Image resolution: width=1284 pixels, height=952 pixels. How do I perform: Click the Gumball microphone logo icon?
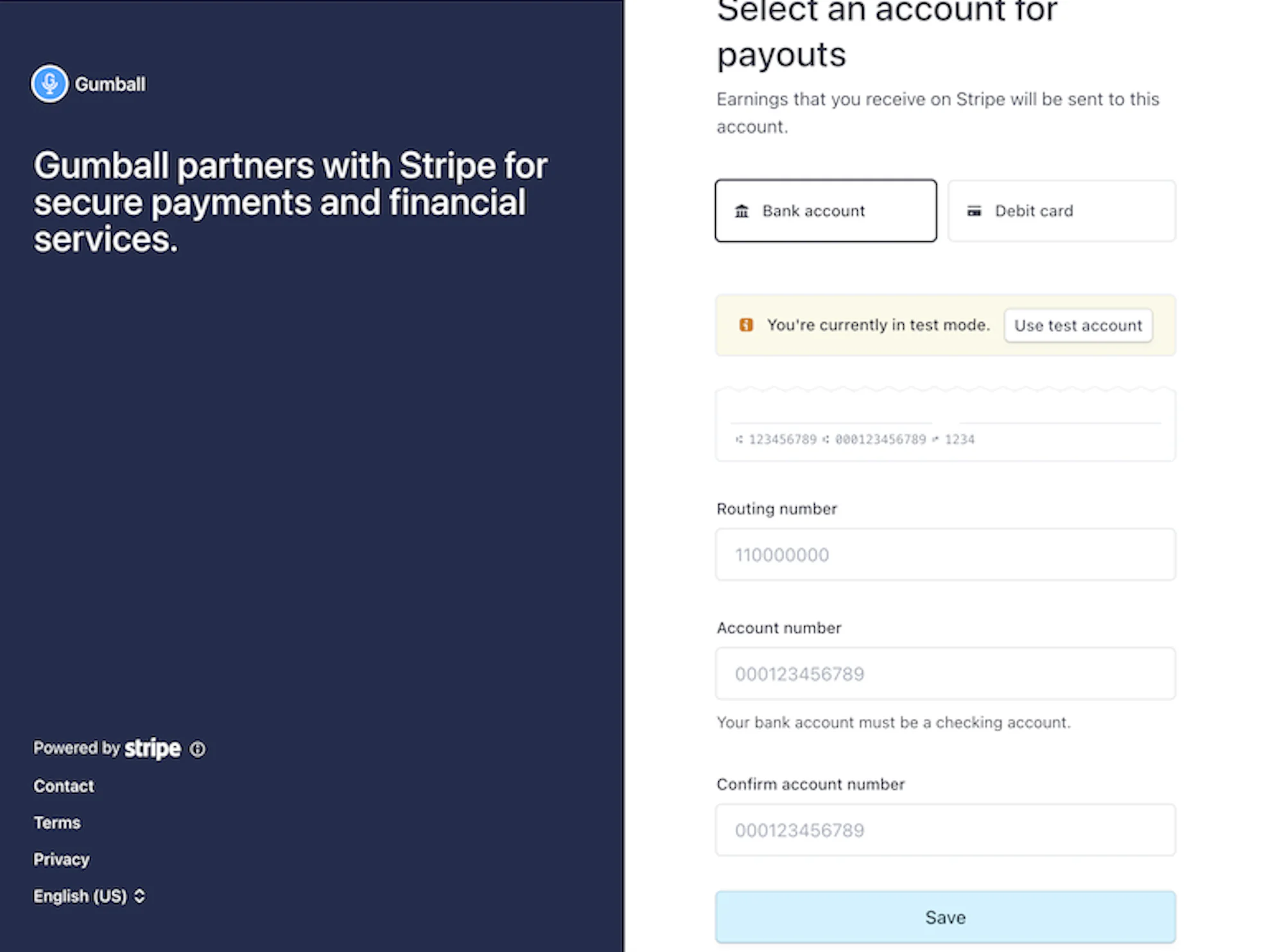tap(49, 83)
